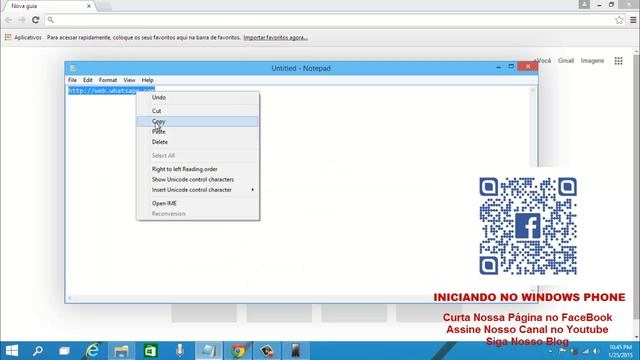Open the taskbar search magnifier
640x360 pixels.
click(38, 351)
